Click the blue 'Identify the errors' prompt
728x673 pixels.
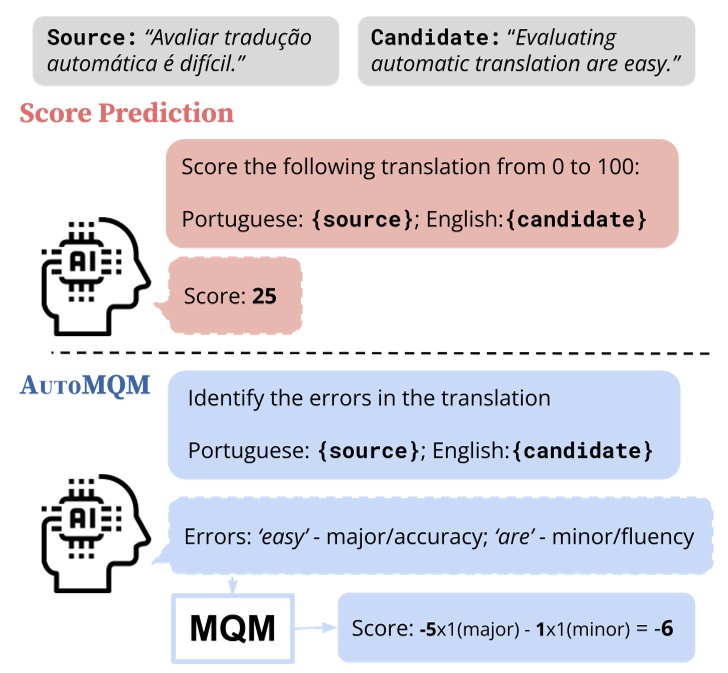(x=424, y=424)
